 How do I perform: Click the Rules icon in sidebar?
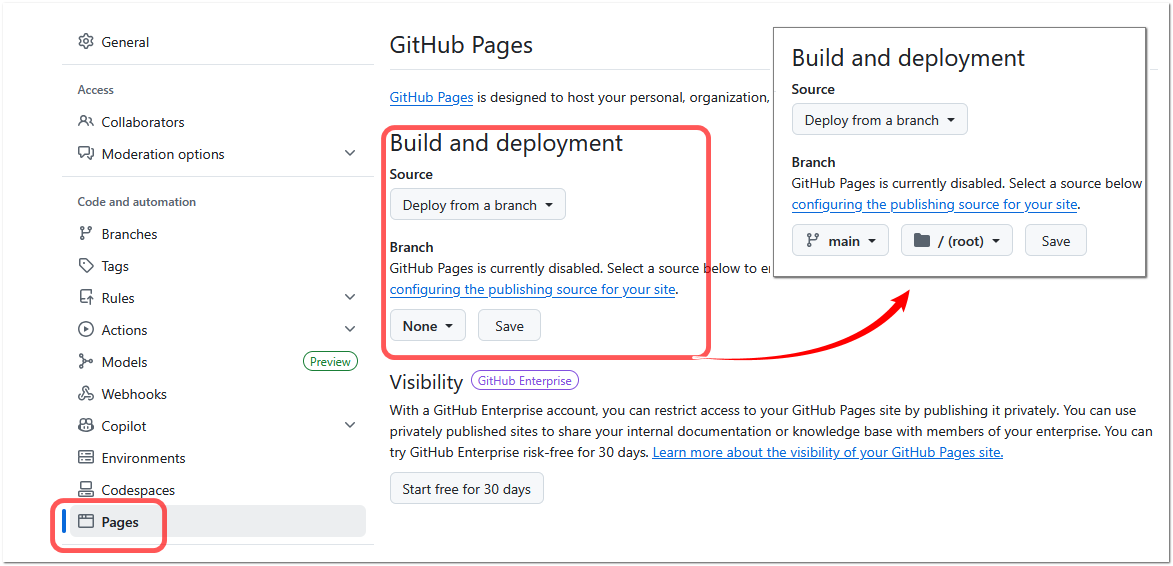[x=86, y=298]
